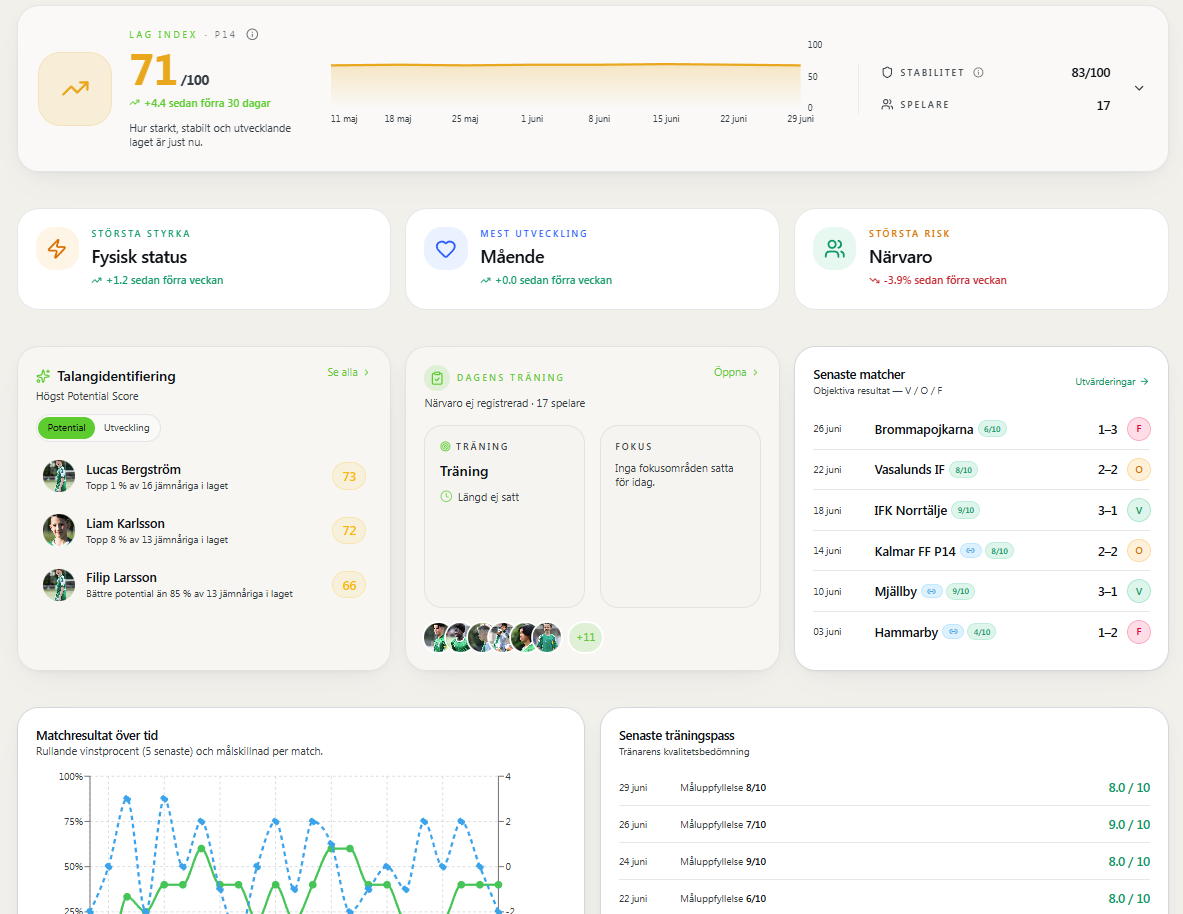This screenshot has height=914, width=1183.
Task: Click the target icon beside Träning label
Action: coord(445,446)
